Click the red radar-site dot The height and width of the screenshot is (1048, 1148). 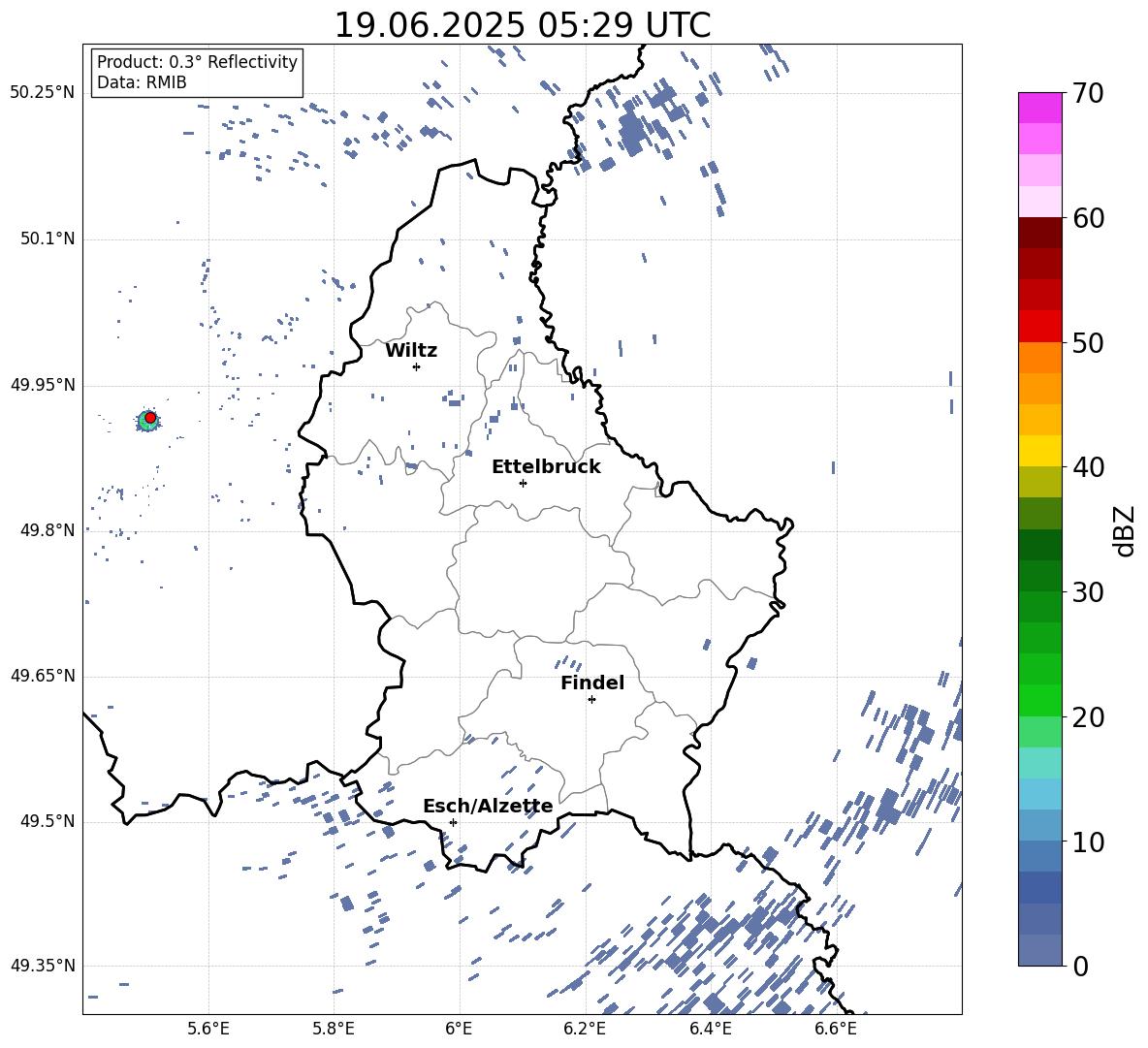pyautogui.click(x=150, y=418)
